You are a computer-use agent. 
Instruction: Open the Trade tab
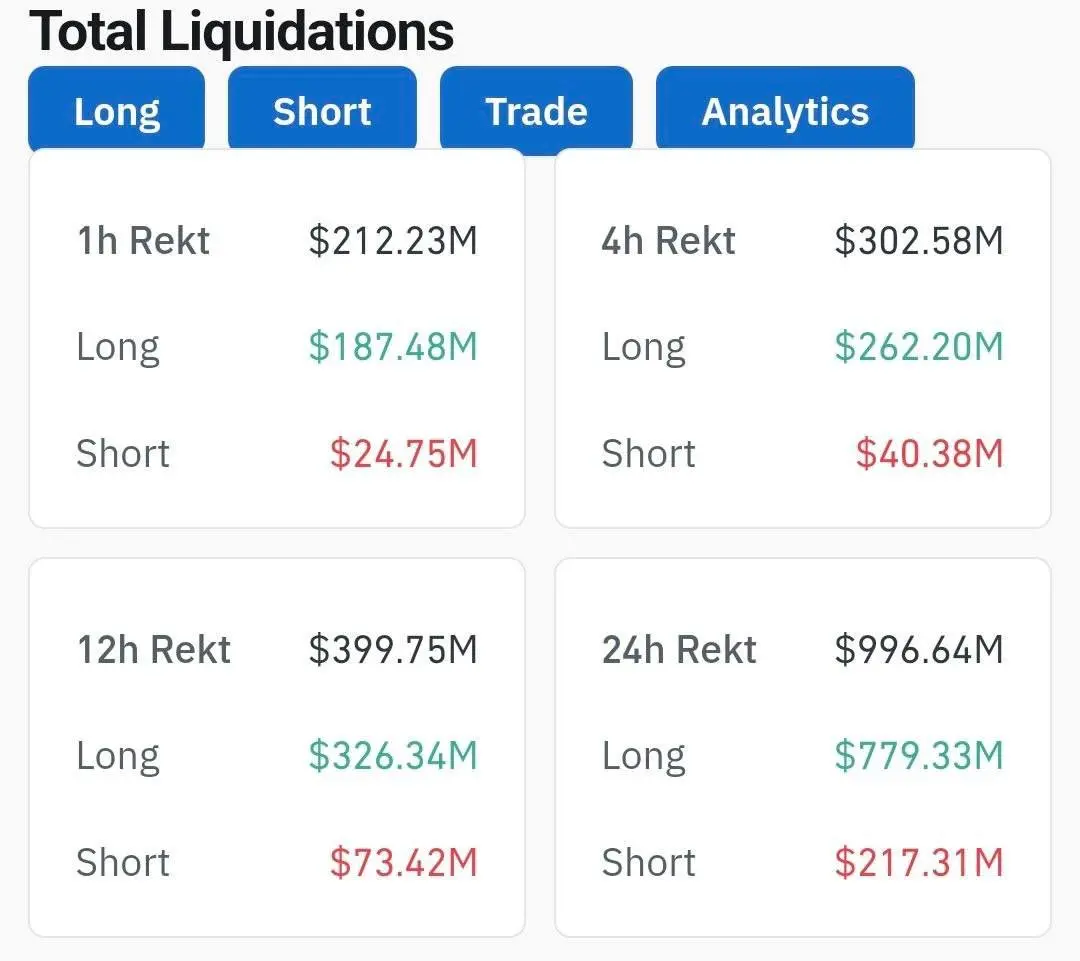tap(536, 111)
